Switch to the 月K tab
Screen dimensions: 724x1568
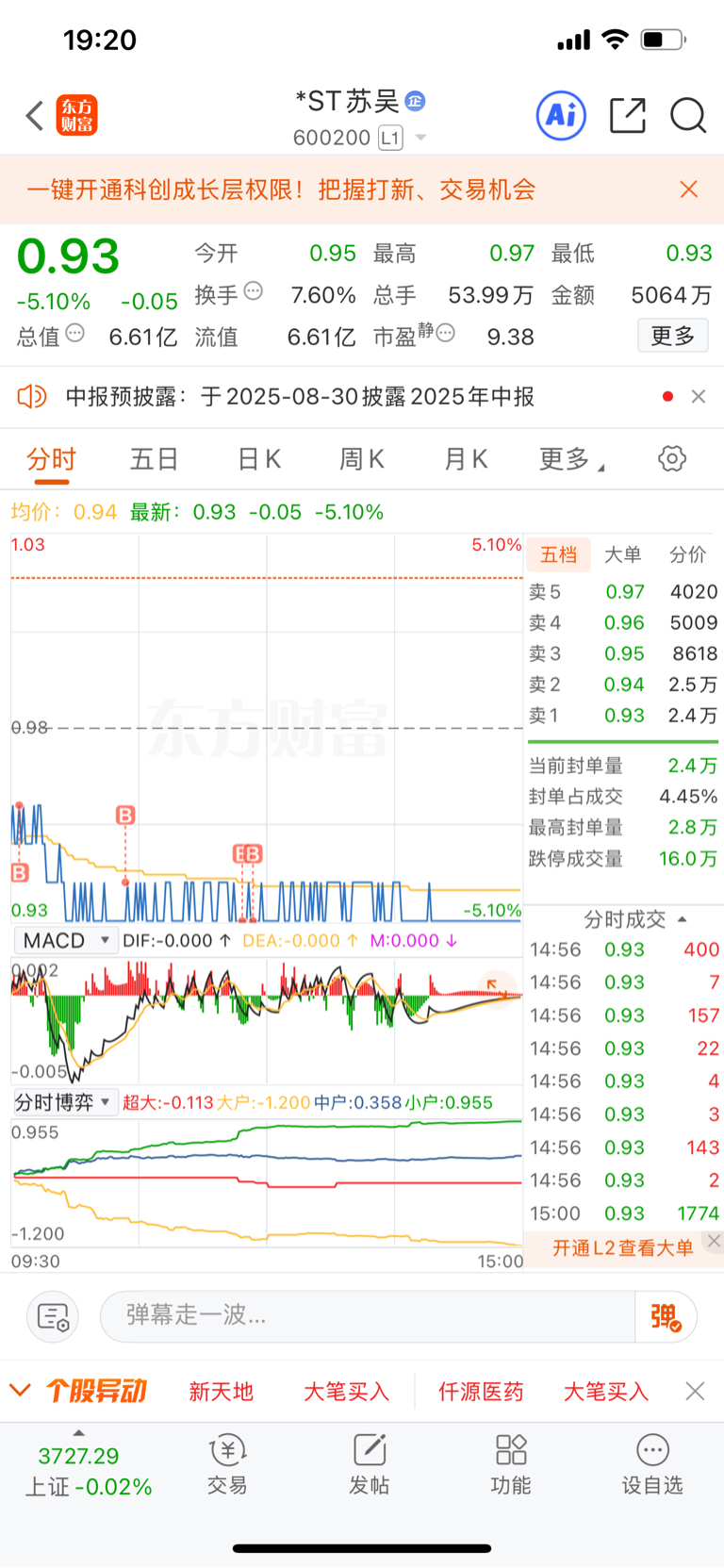(466, 459)
